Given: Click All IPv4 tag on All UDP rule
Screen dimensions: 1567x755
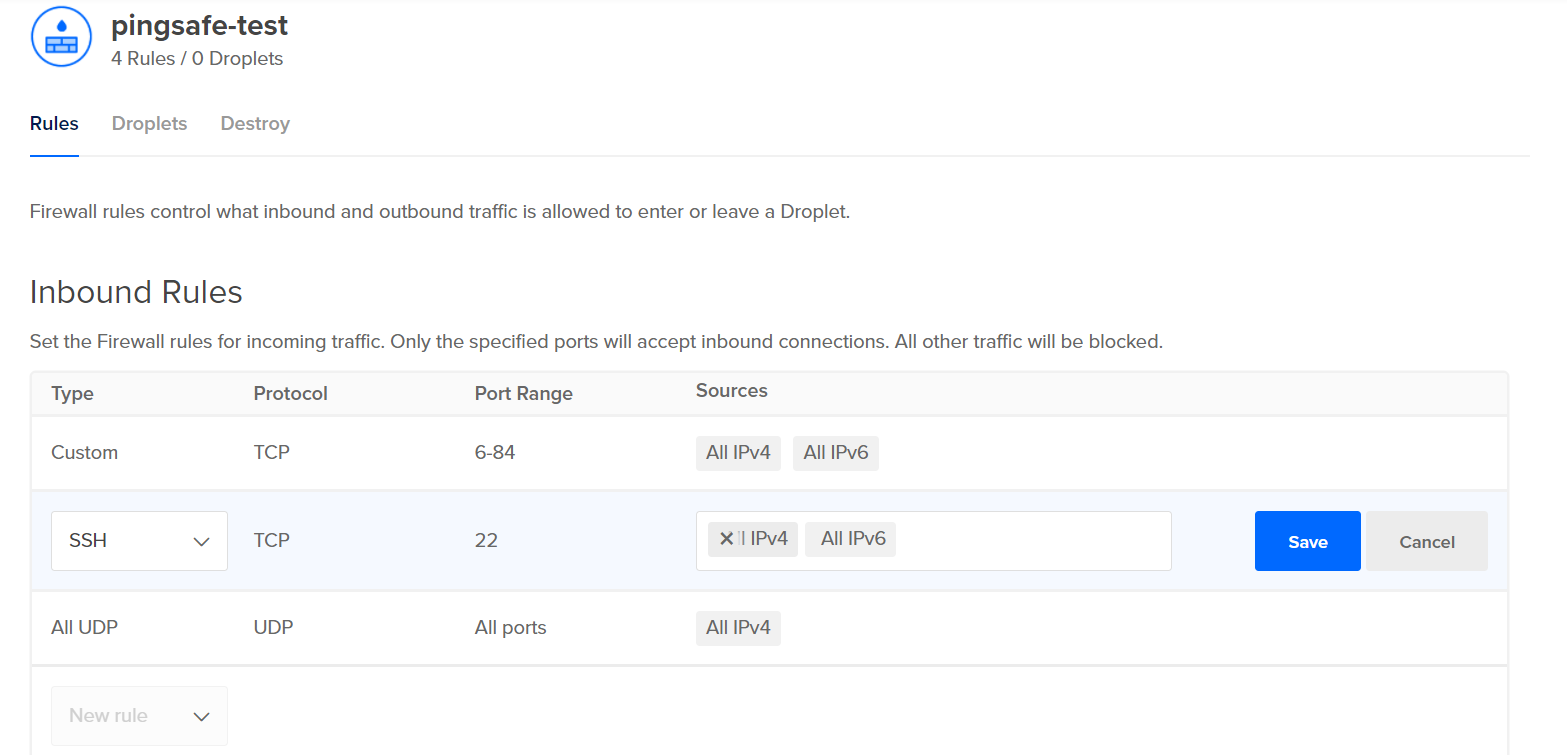Looking at the screenshot, I should pos(738,628).
